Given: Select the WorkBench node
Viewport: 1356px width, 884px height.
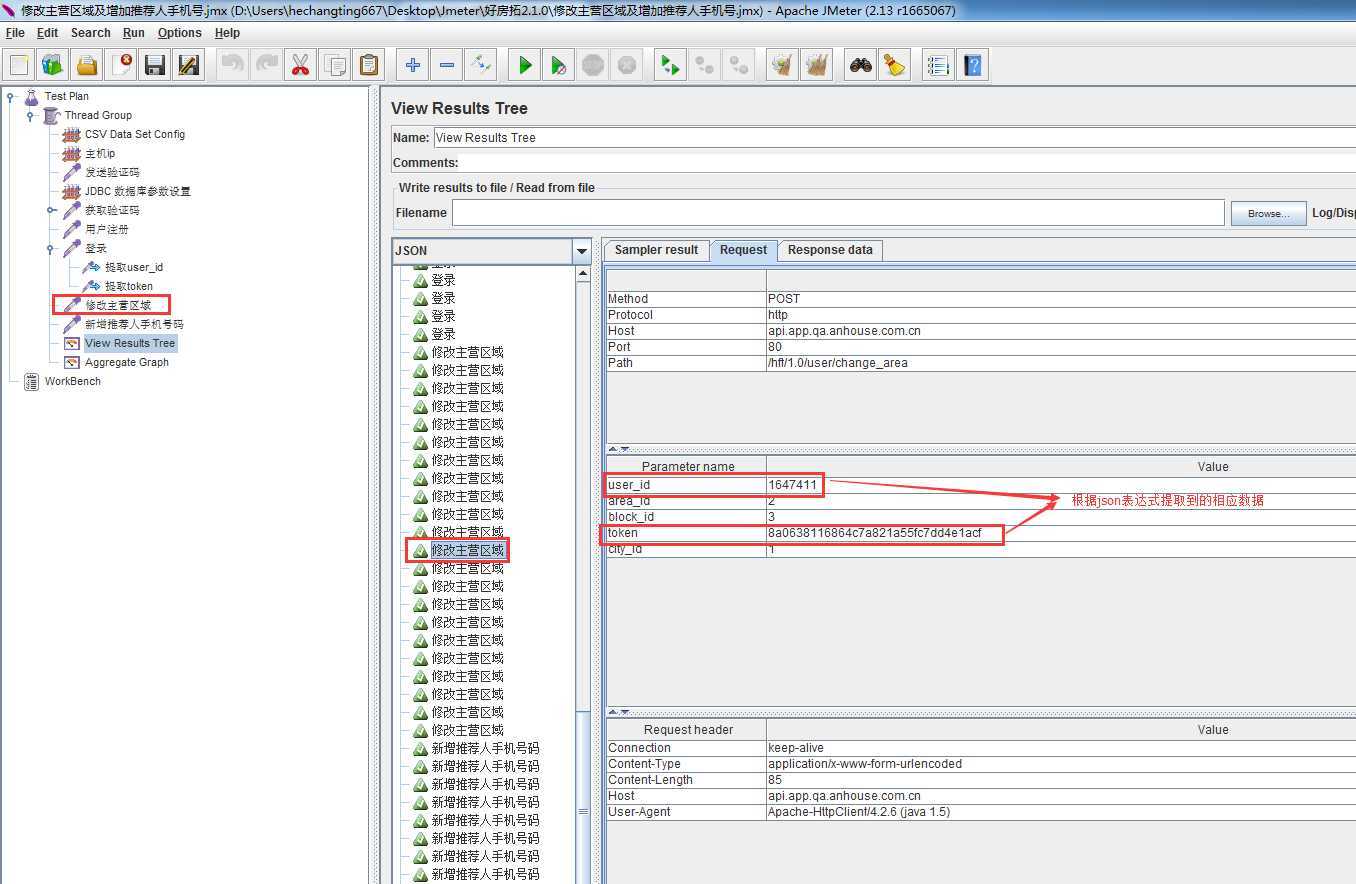Looking at the screenshot, I should click(x=73, y=381).
